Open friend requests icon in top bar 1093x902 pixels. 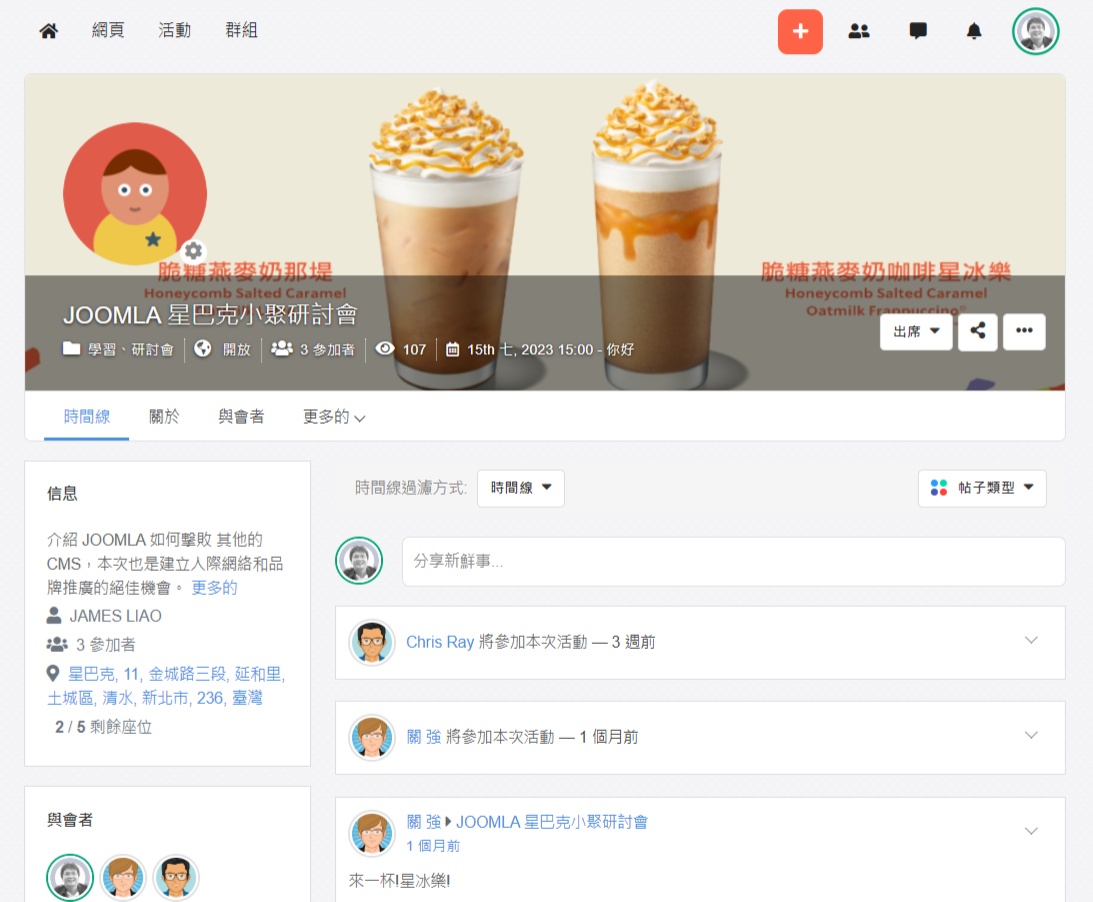click(859, 31)
